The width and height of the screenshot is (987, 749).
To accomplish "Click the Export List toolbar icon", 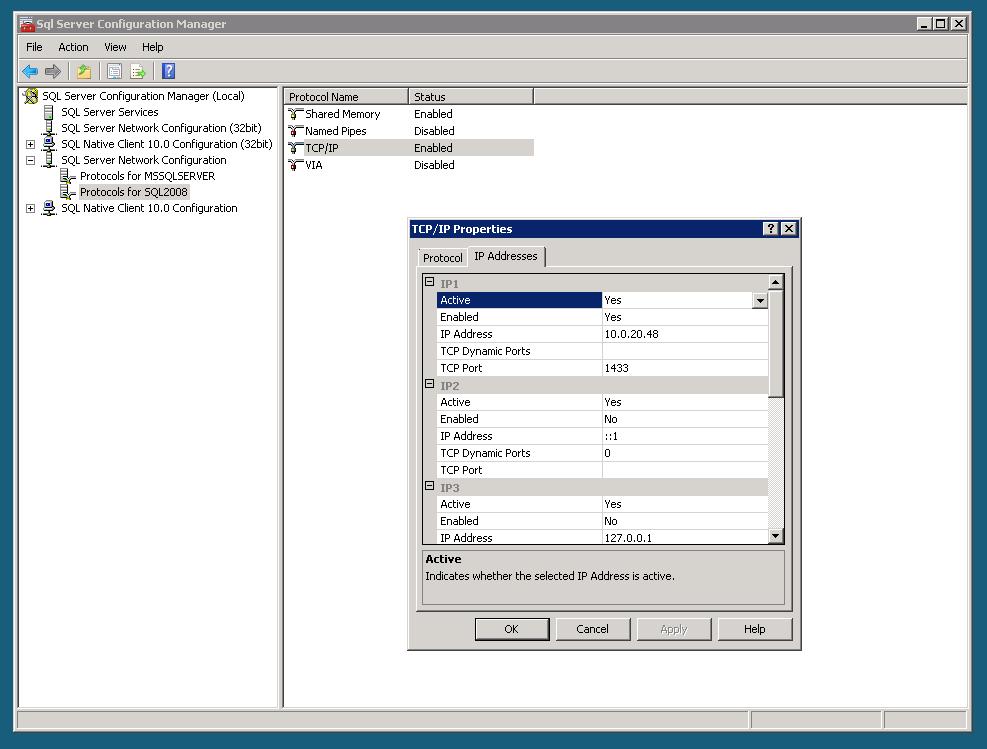I will [137, 72].
